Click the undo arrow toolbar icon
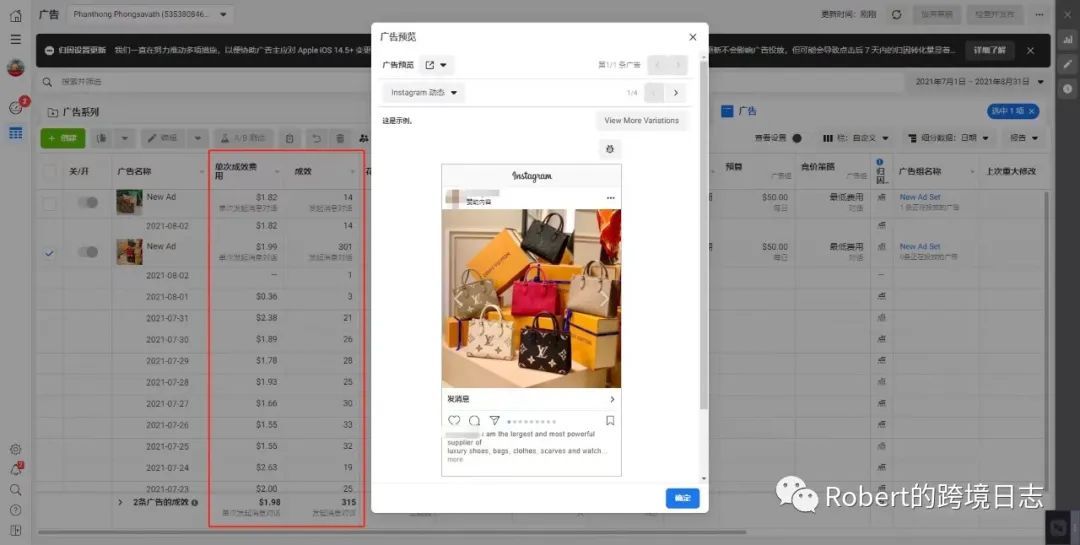 (x=316, y=138)
